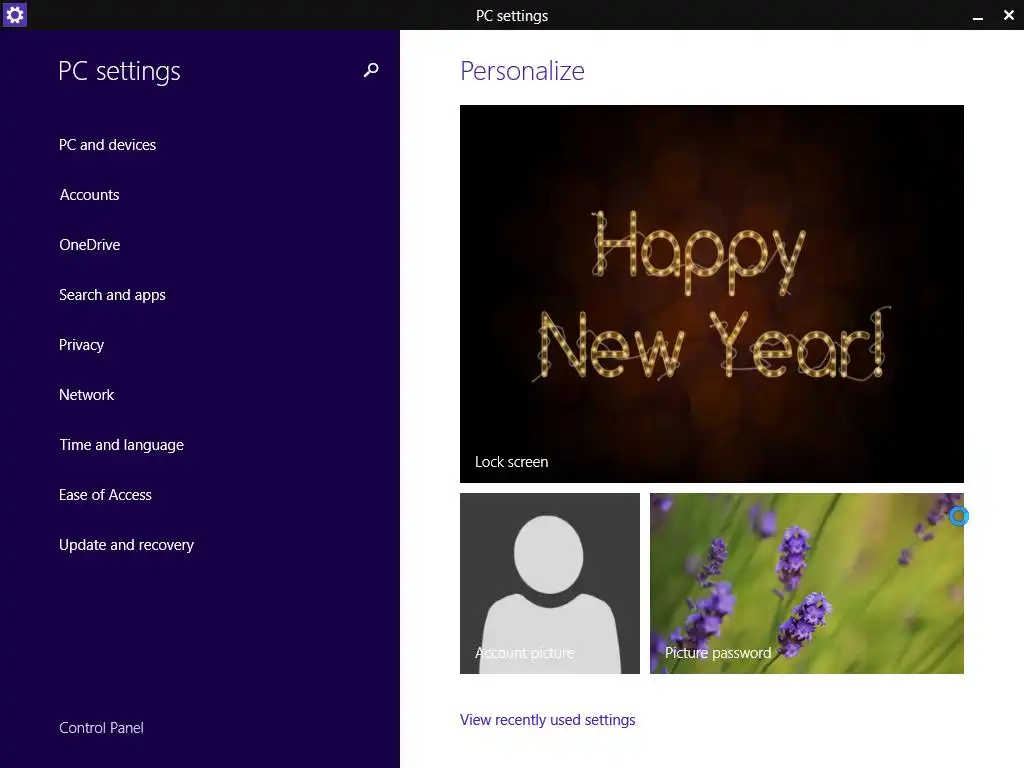Open the Control Panel link
This screenshot has width=1024, height=768.
101,728
